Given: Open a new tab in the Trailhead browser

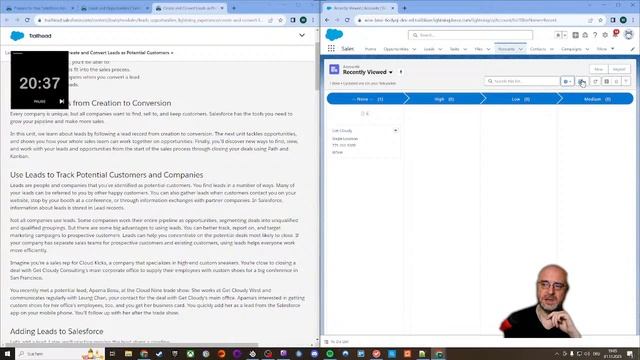Looking at the screenshot, I should (234, 8).
